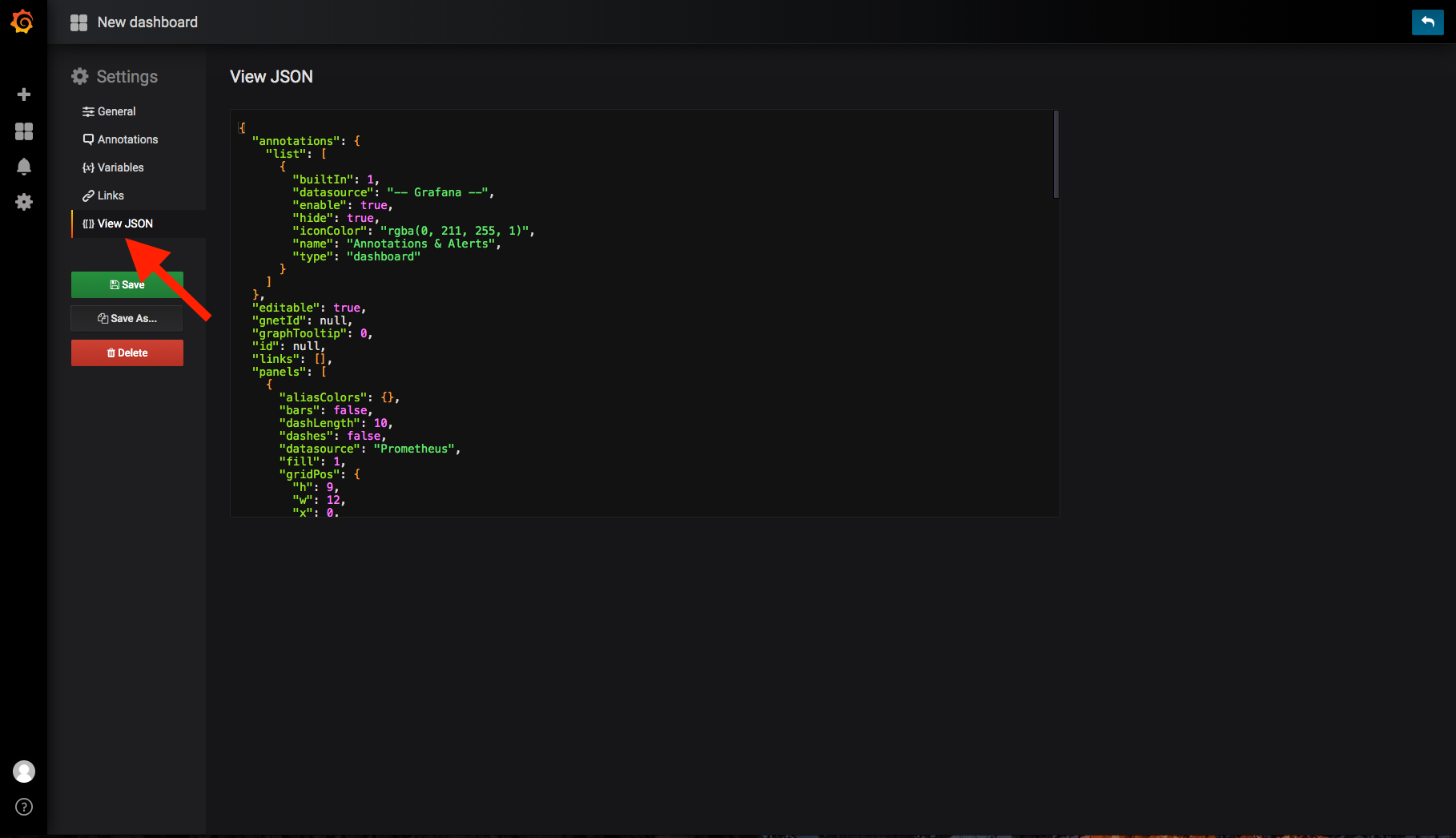
Task: Click the Settings gear icon heading
Action: click(80, 76)
